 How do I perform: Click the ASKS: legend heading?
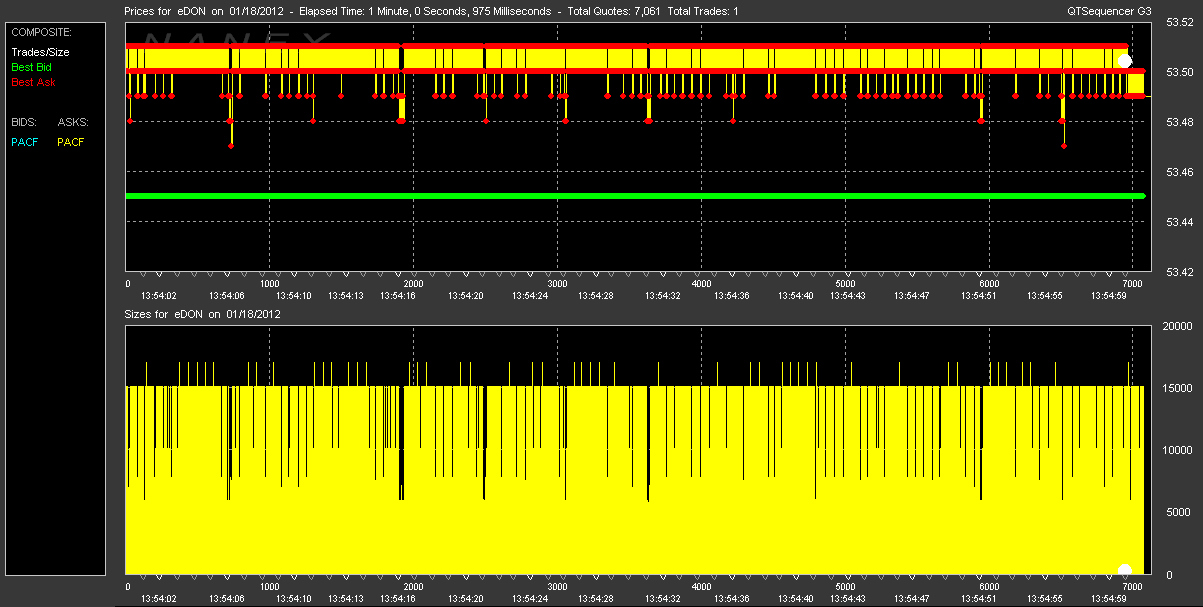[x=73, y=122]
